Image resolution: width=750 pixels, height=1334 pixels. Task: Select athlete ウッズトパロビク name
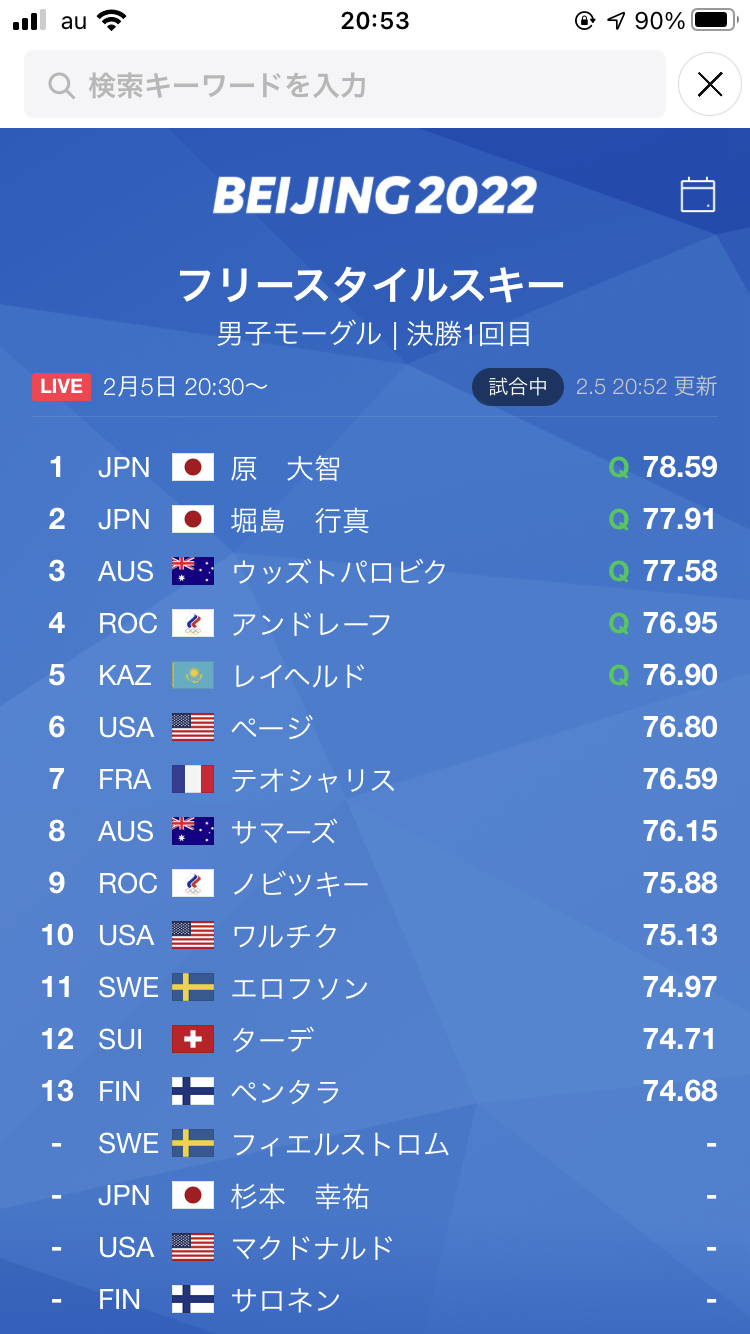[x=339, y=572]
